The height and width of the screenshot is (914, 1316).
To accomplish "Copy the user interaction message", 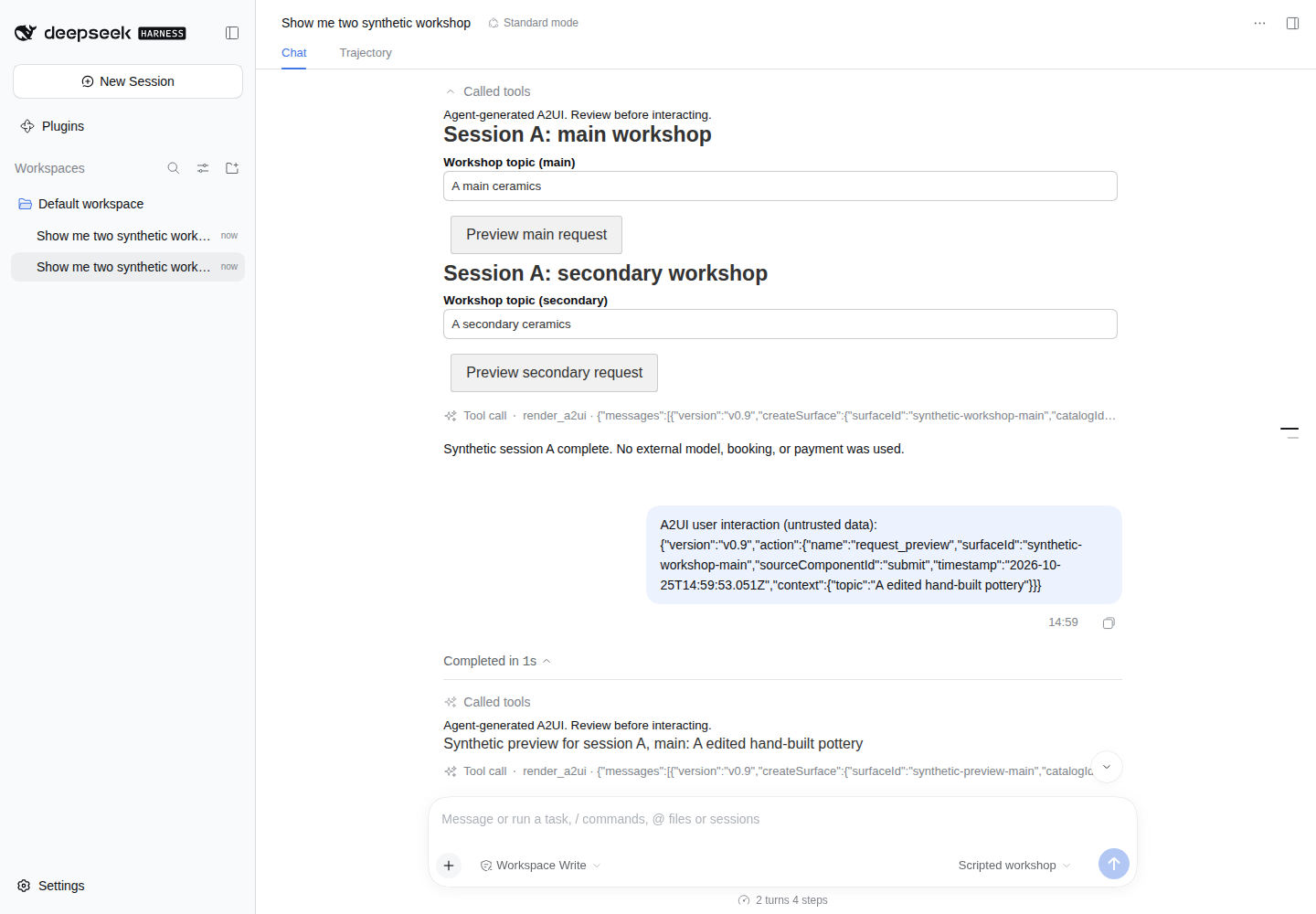I will tap(1109, 623).
